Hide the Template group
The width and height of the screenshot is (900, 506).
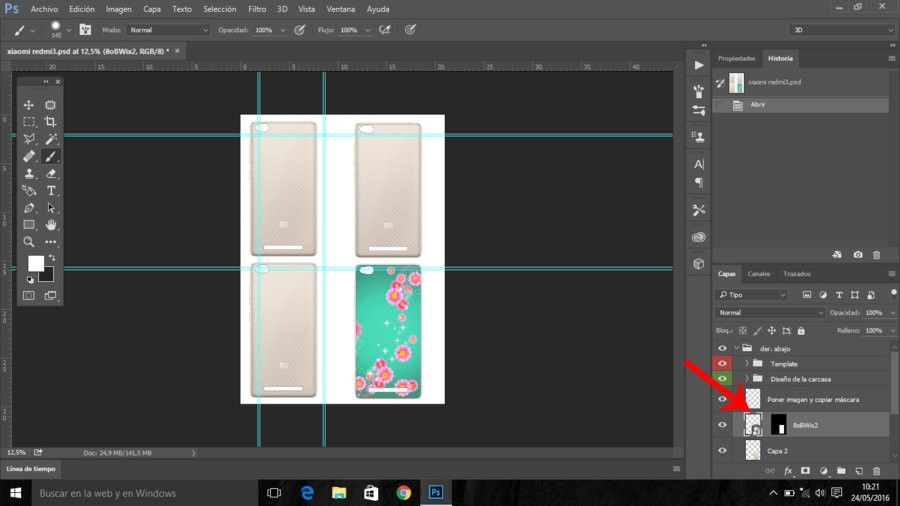(722, 364)
